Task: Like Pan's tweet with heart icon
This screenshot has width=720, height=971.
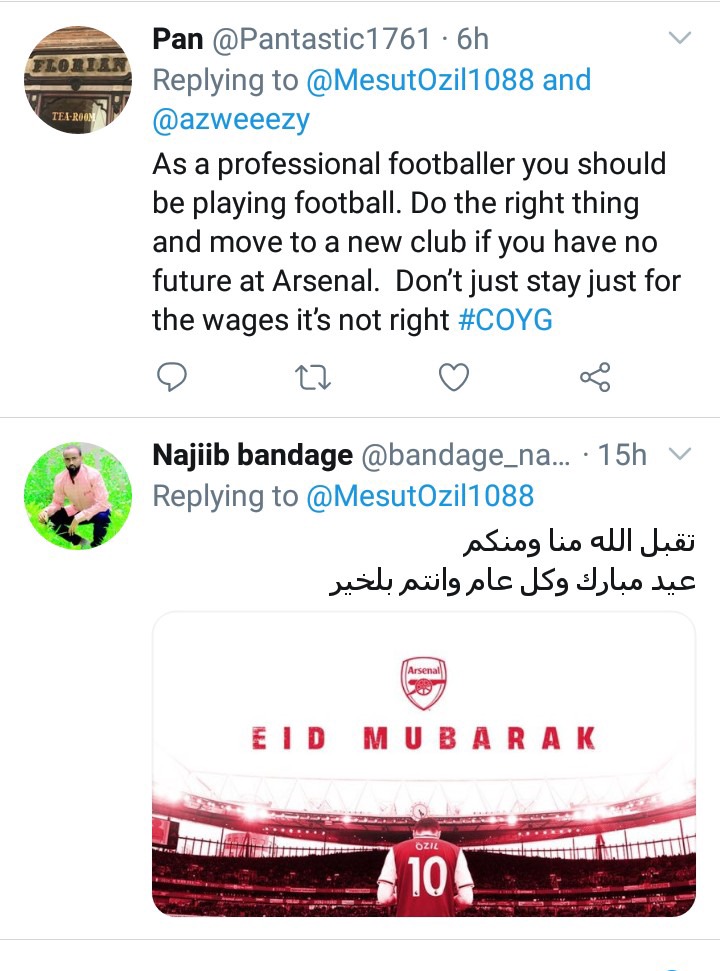Action: pos(454,377)
